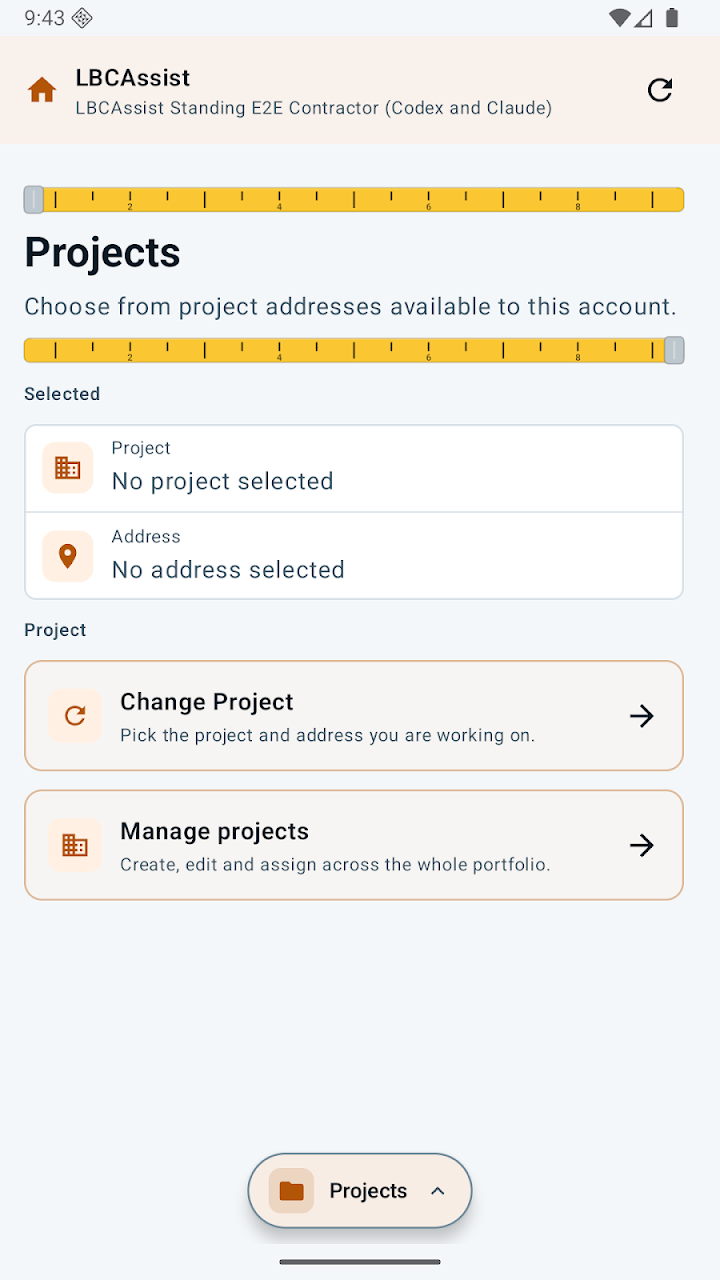Click the 'Selected' section label
This screenshot has height=1280, width=720.
click(x=62, y=394)
